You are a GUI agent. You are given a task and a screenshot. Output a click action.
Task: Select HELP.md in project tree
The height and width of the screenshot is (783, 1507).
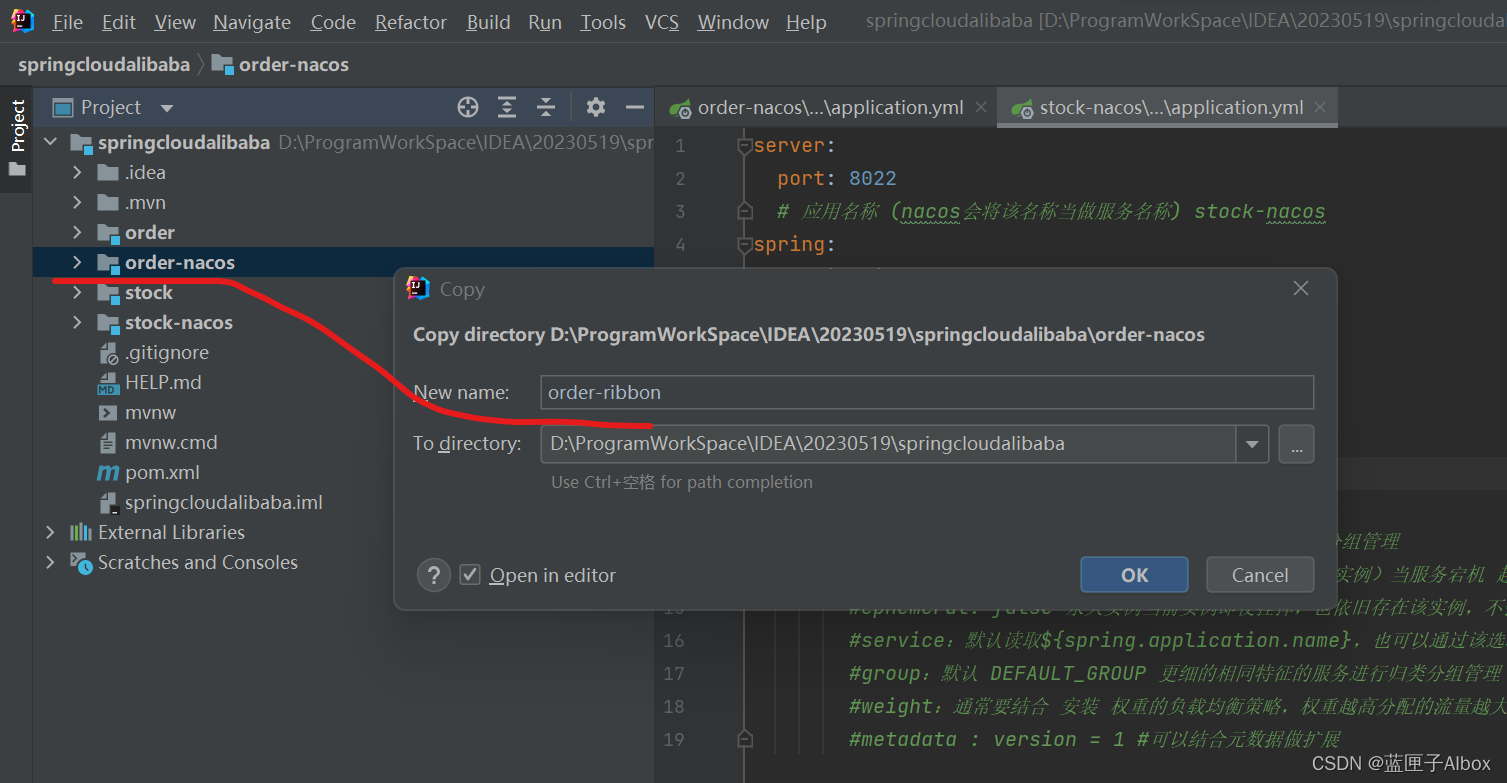click(163, 382)
